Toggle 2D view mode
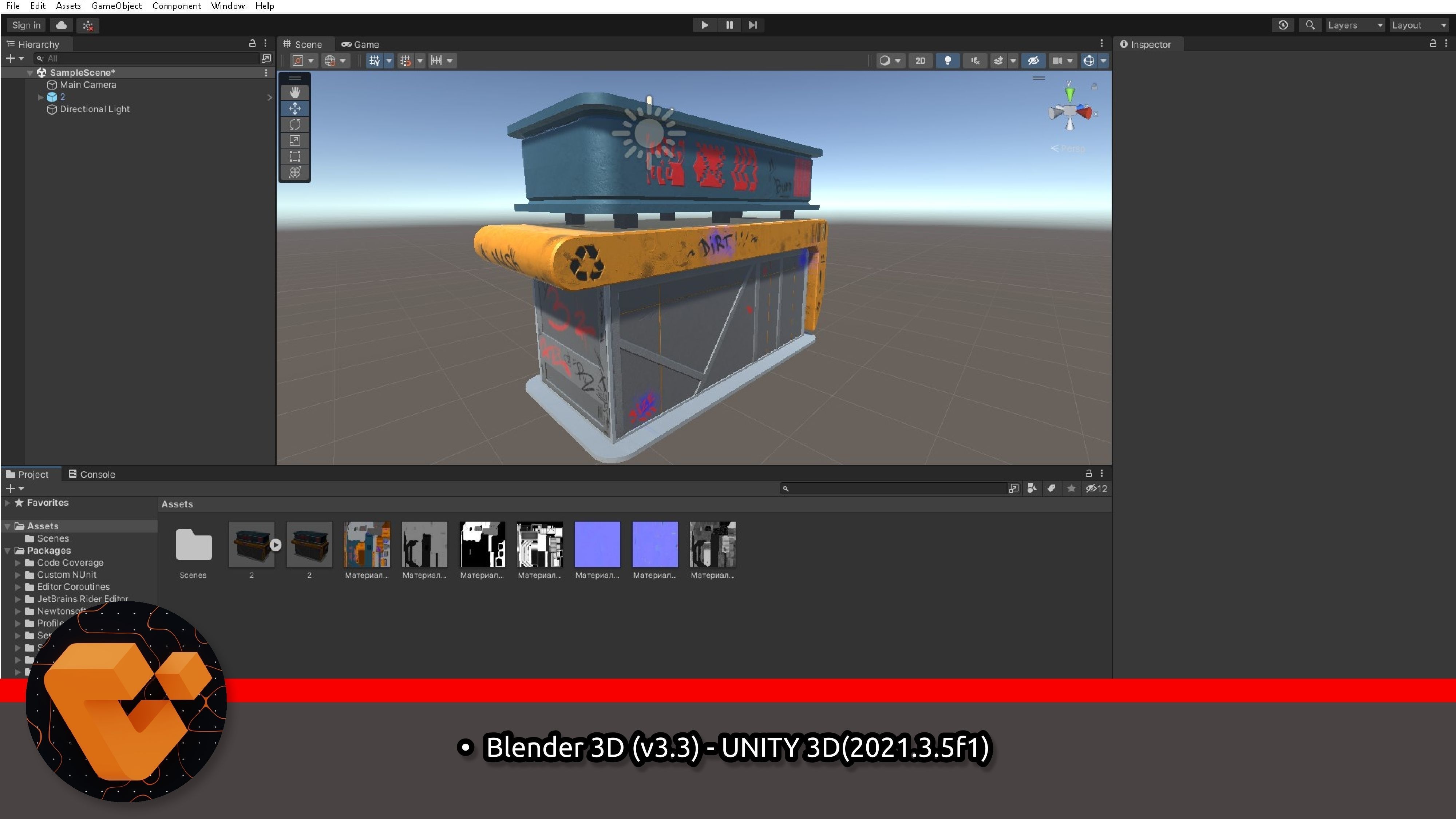The width and height of the screenshot is (1456, 819). click(920, 60)
